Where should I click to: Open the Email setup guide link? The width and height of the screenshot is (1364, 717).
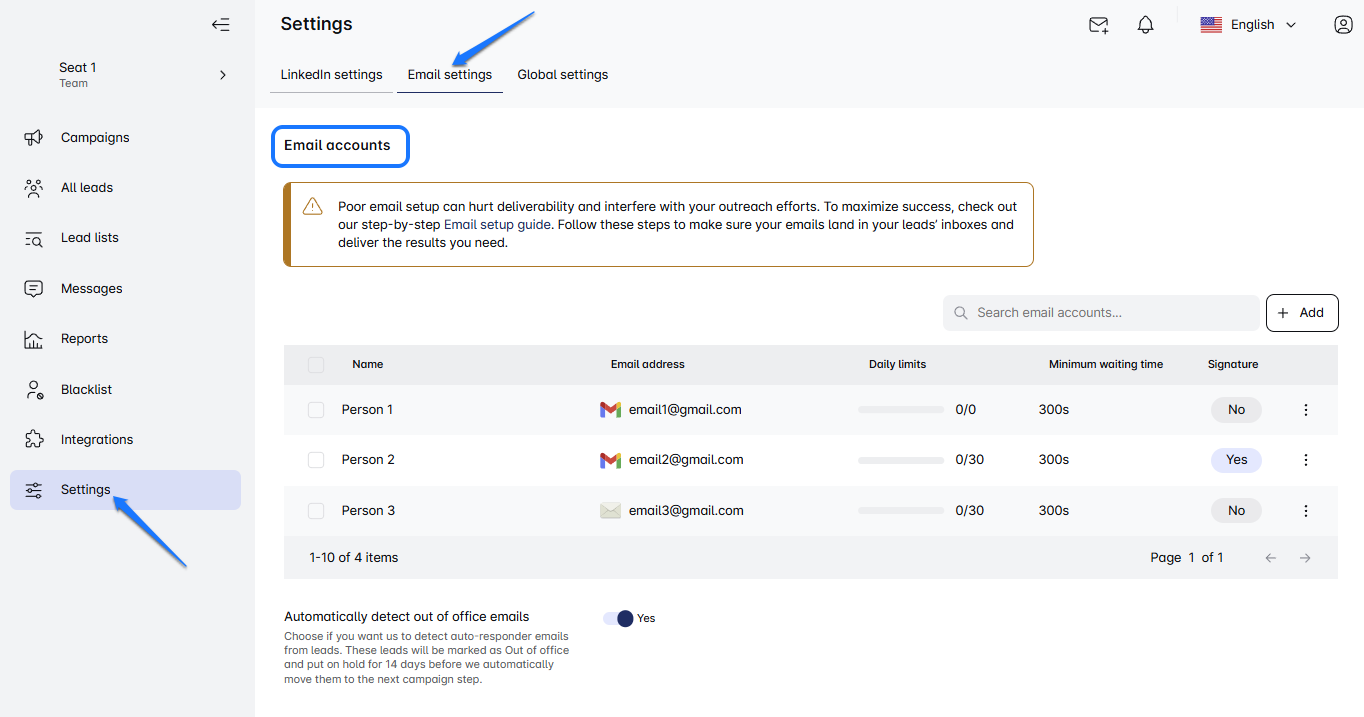[497, 225]
